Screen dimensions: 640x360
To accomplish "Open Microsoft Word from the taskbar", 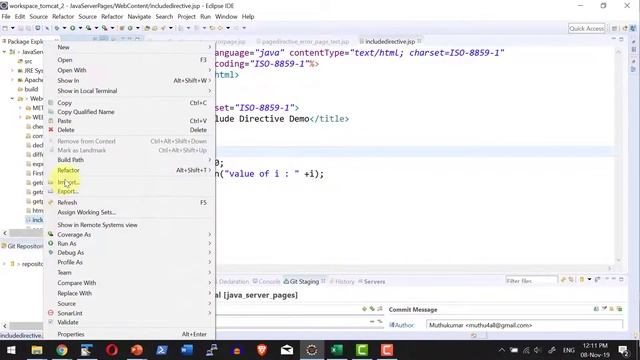I will pos(187,350).
